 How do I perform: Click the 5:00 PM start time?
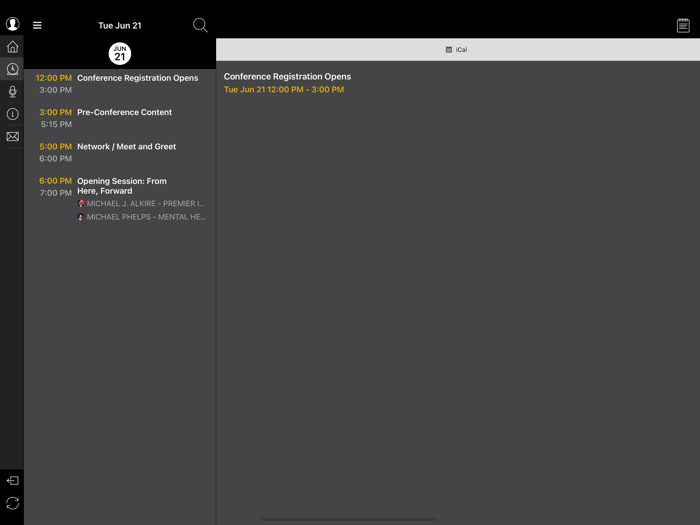point(55,146)
